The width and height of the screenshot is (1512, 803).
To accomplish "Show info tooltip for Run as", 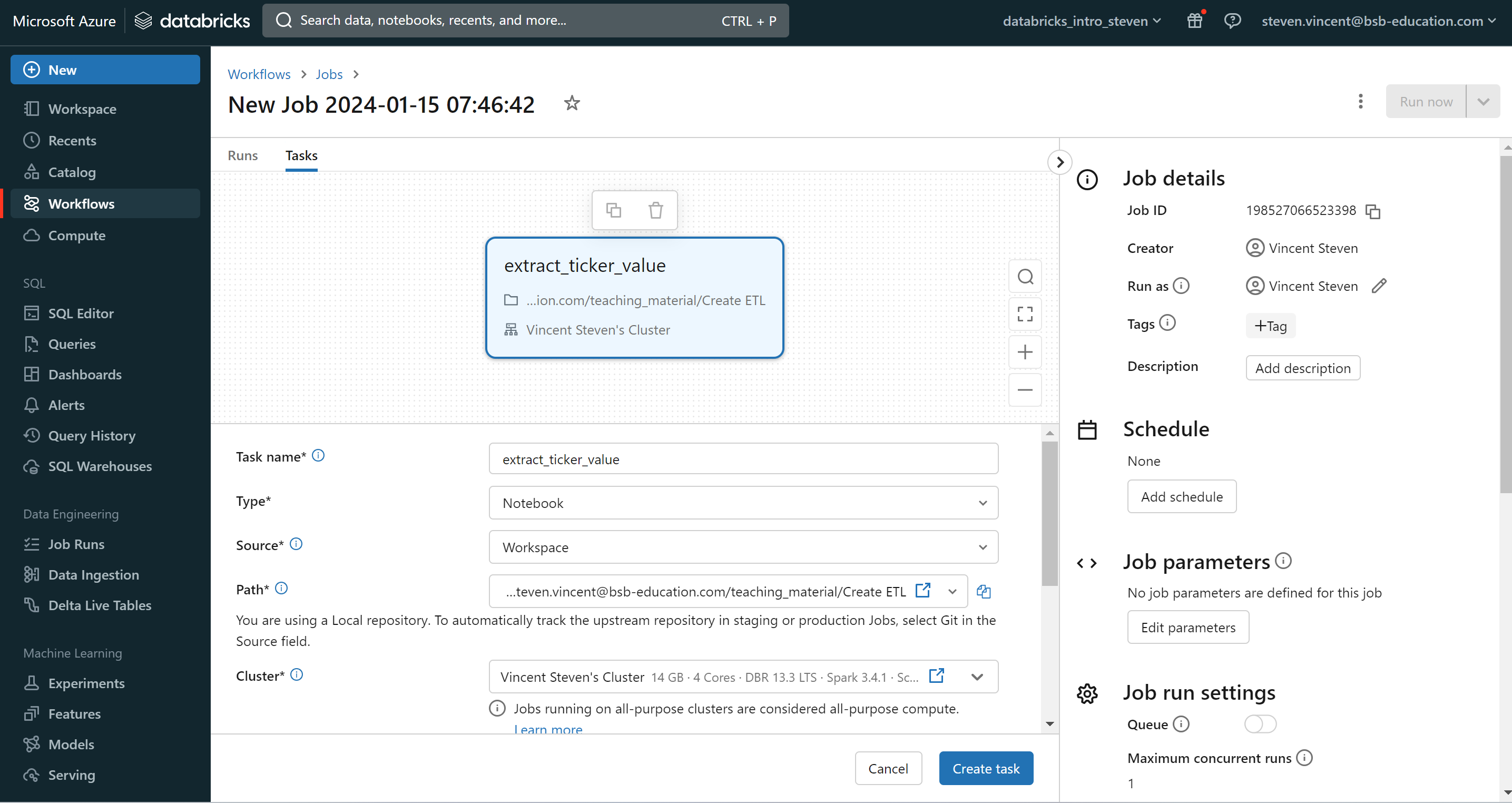I will point(1181,286).
